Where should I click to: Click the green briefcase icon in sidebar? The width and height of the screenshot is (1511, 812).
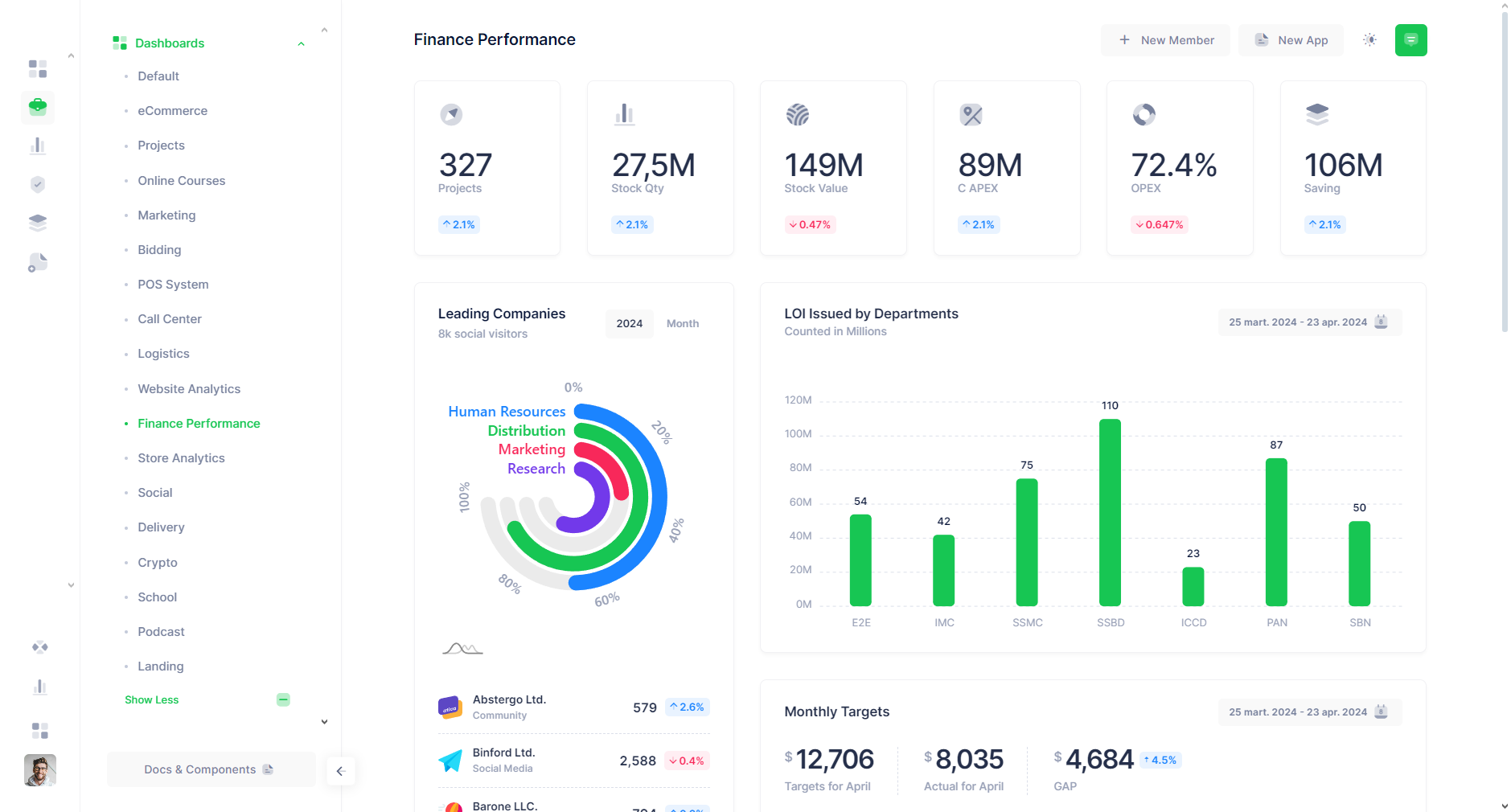38,107
